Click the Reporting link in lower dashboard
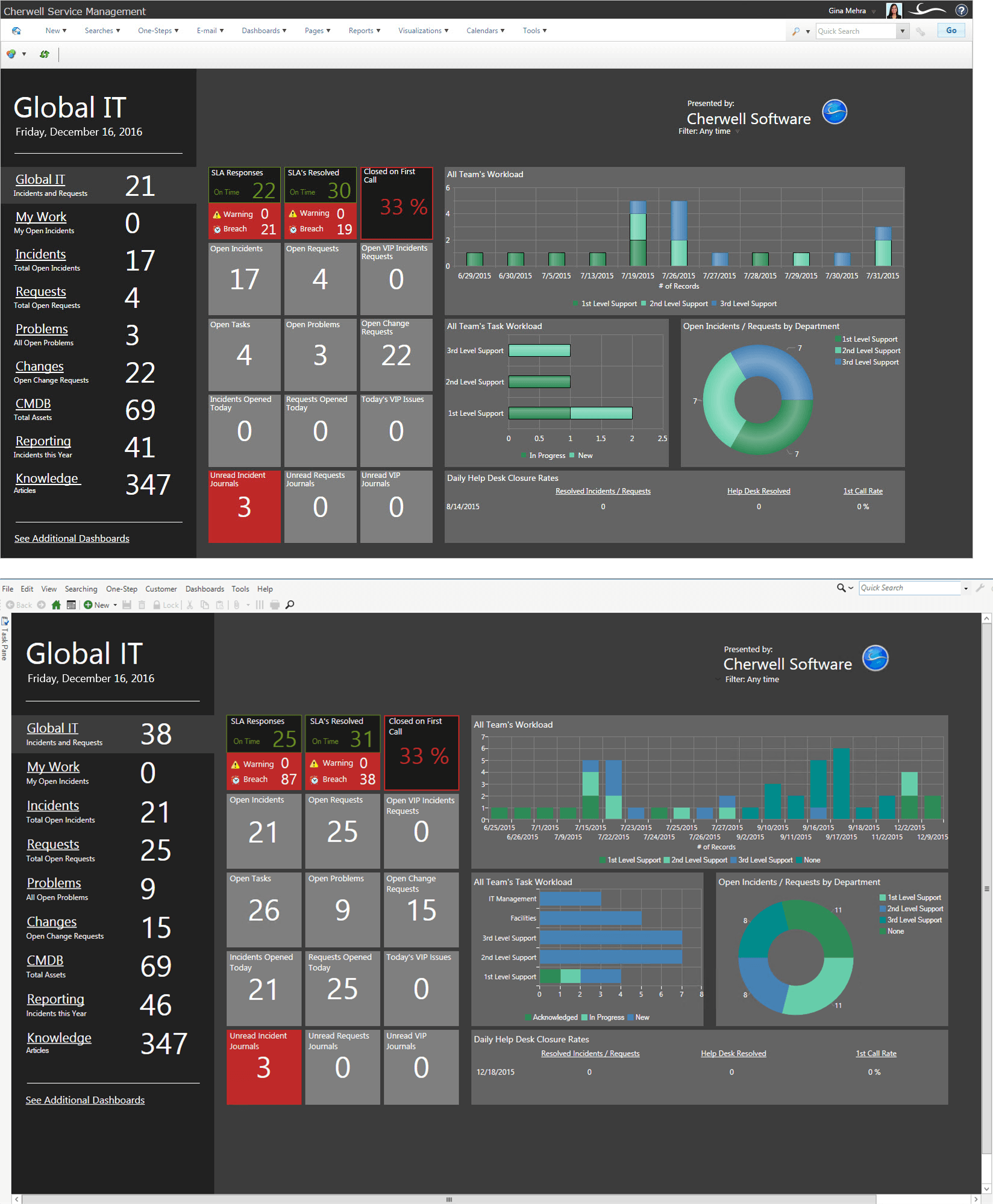This screenshot has width=993, height=1204. (55, 999)
